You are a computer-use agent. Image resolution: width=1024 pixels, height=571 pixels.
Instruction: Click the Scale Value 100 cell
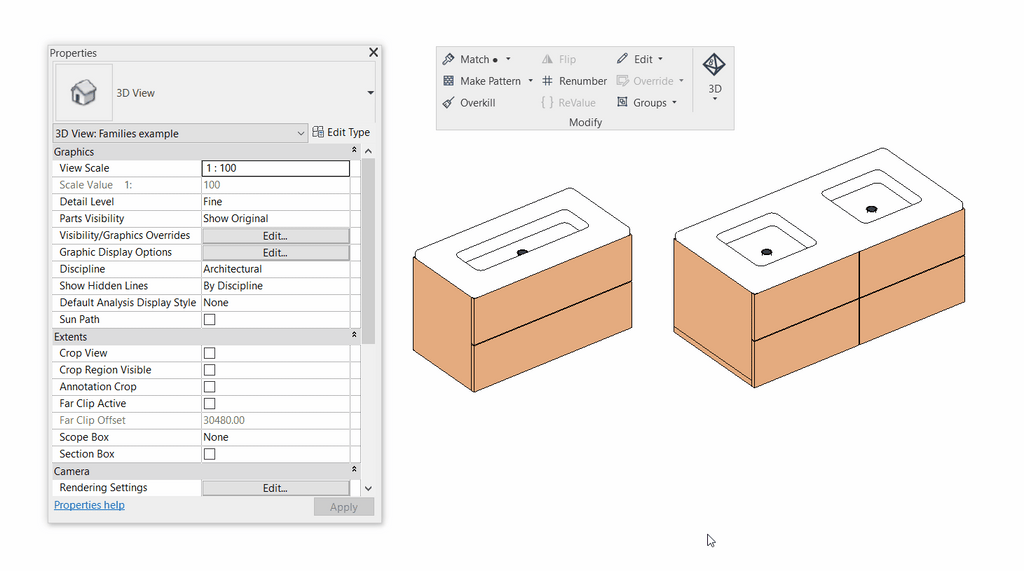(x=276, y=185)
